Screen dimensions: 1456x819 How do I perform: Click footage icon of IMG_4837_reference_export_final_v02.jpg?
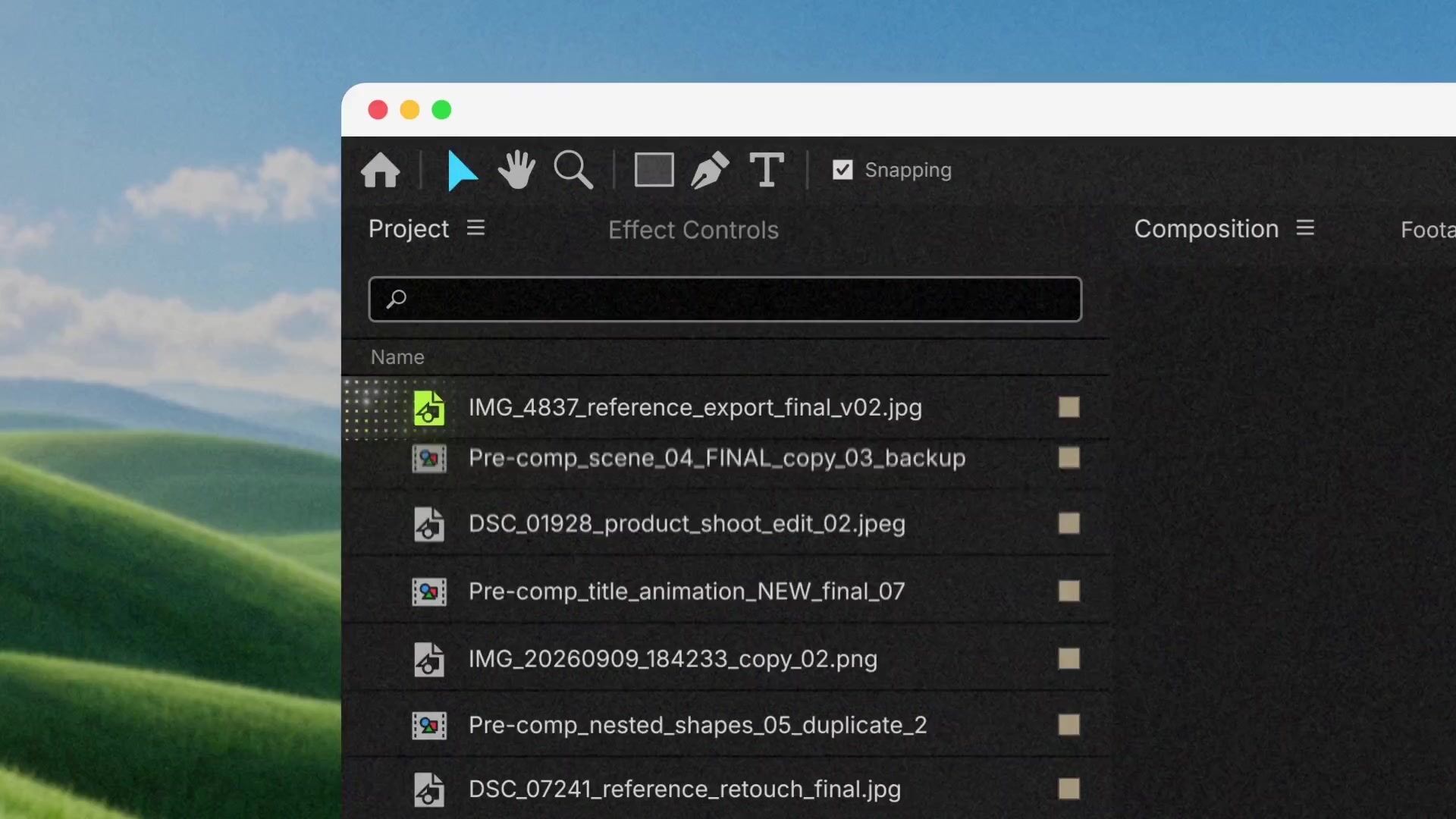pyautogui.click(x=429, y=408)
